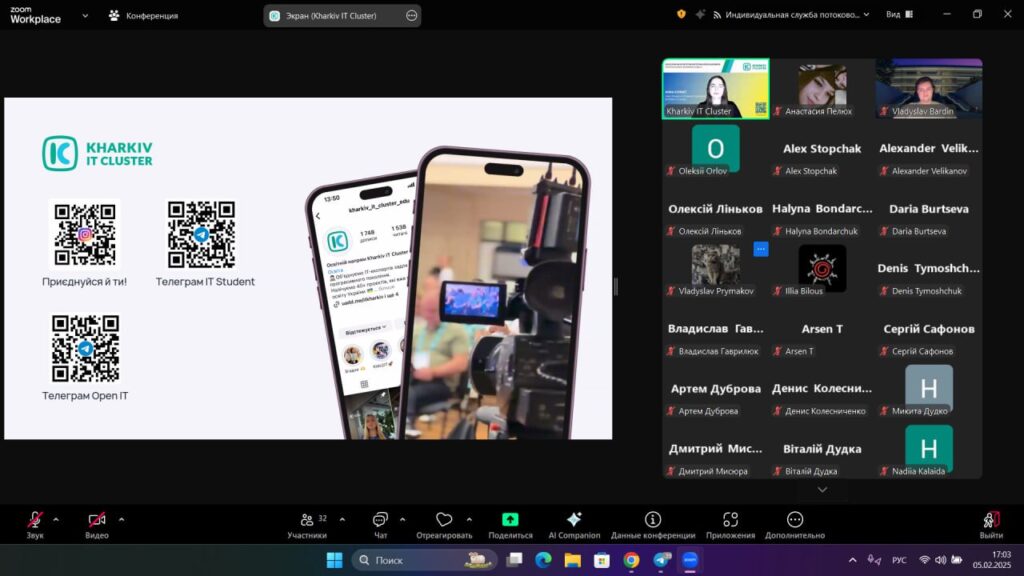Select the Экран (Kharkiv IT Cluster) tab
Image resolution: width=1024 pixels, height=576 pixels.
coord(332,16)
